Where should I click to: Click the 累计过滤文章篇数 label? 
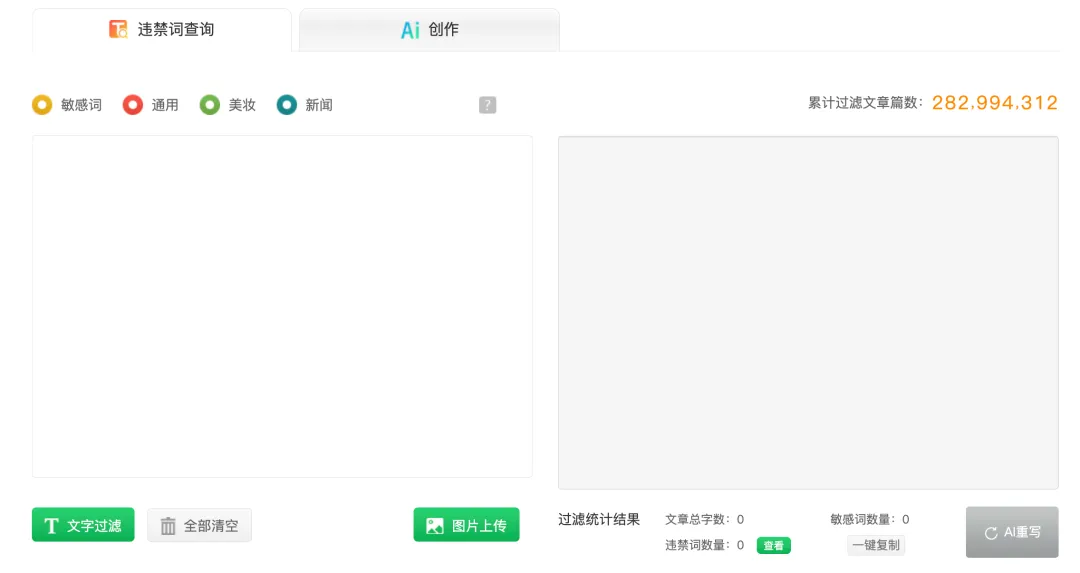coord(865,103)
